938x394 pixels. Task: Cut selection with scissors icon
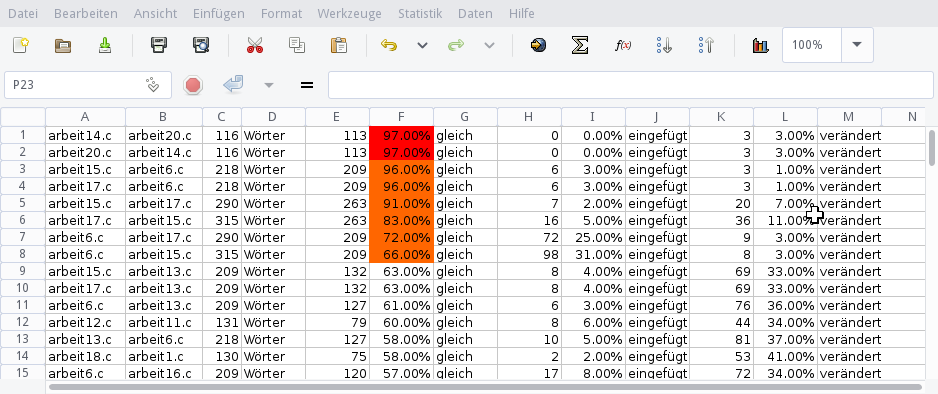255,45
